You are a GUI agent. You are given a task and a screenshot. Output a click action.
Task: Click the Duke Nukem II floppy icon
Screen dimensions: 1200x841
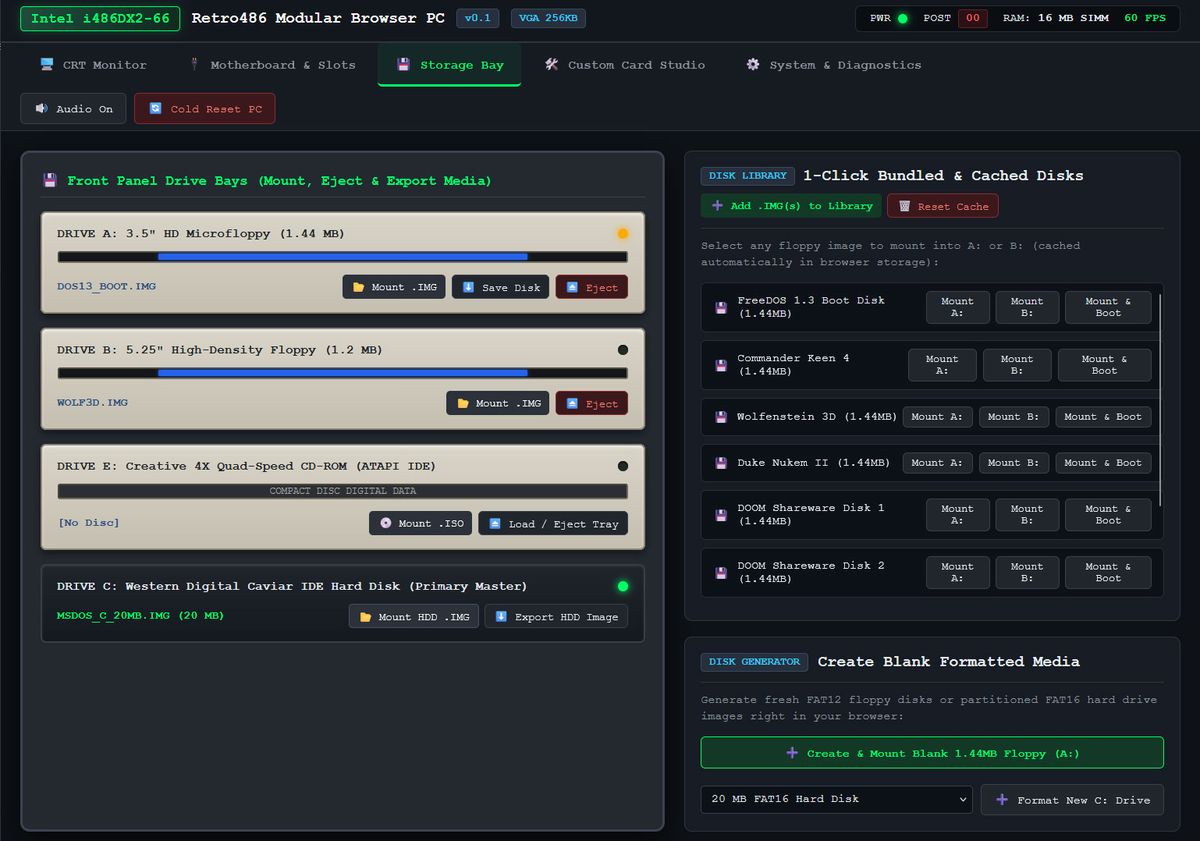(721, 463)
